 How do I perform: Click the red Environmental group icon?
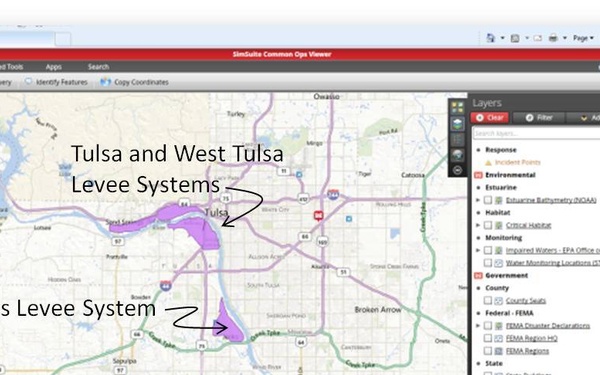478,175
